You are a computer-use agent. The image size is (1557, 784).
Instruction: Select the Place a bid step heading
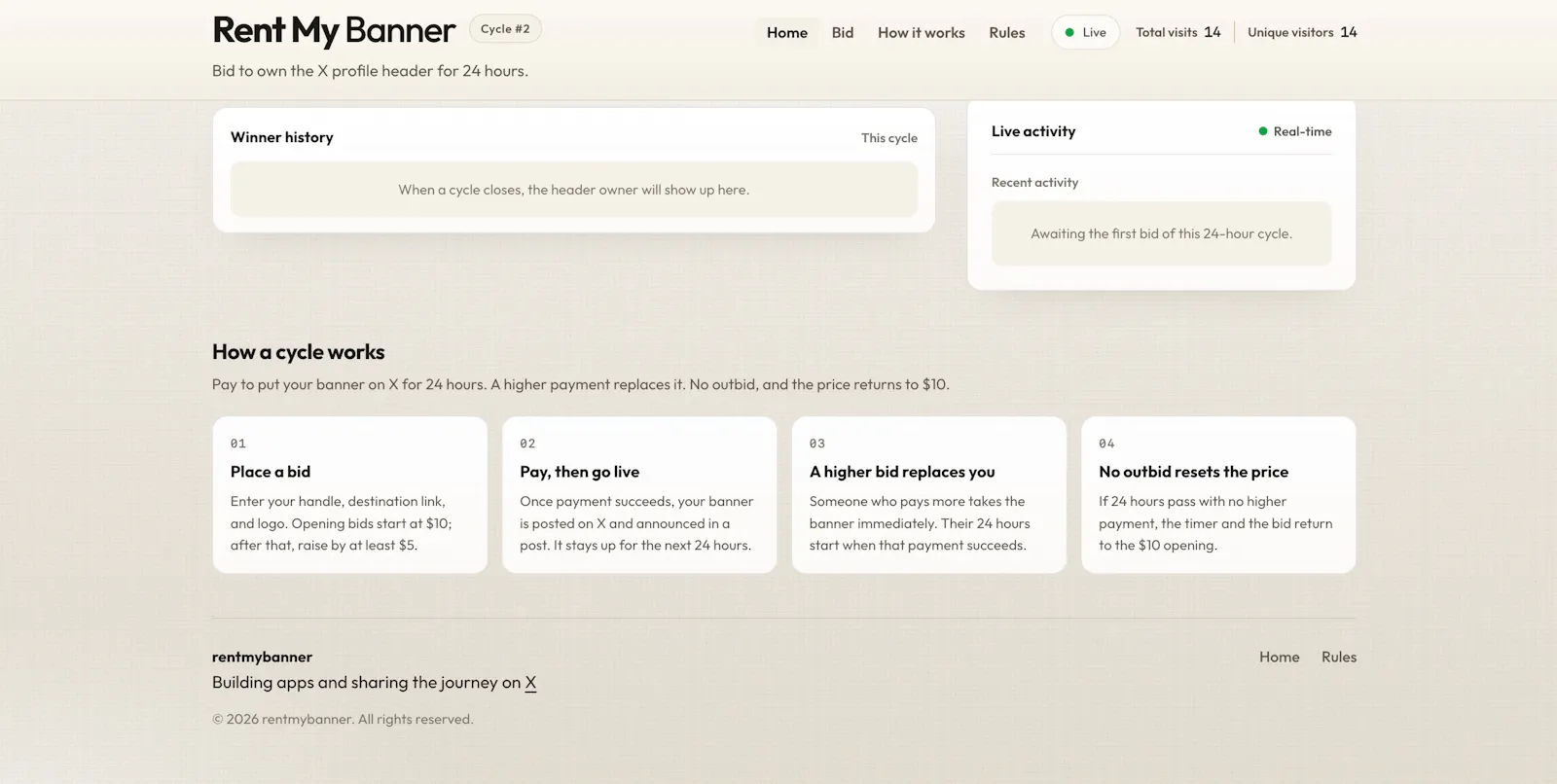pos(271,472)
